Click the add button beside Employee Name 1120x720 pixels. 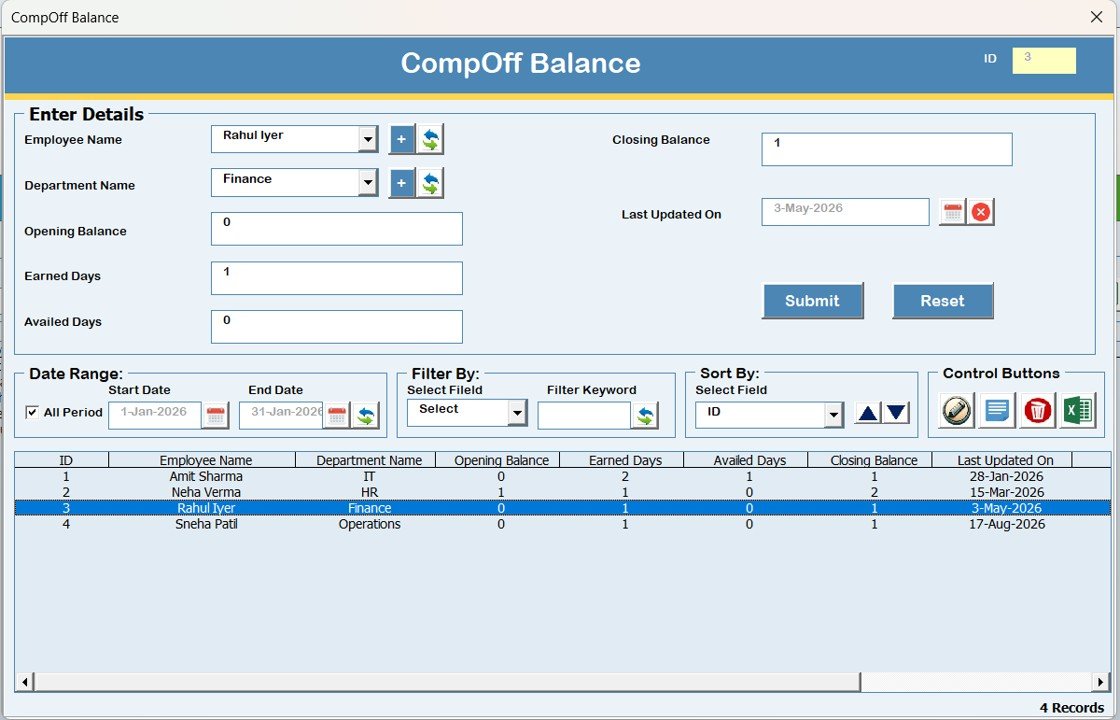401,140
